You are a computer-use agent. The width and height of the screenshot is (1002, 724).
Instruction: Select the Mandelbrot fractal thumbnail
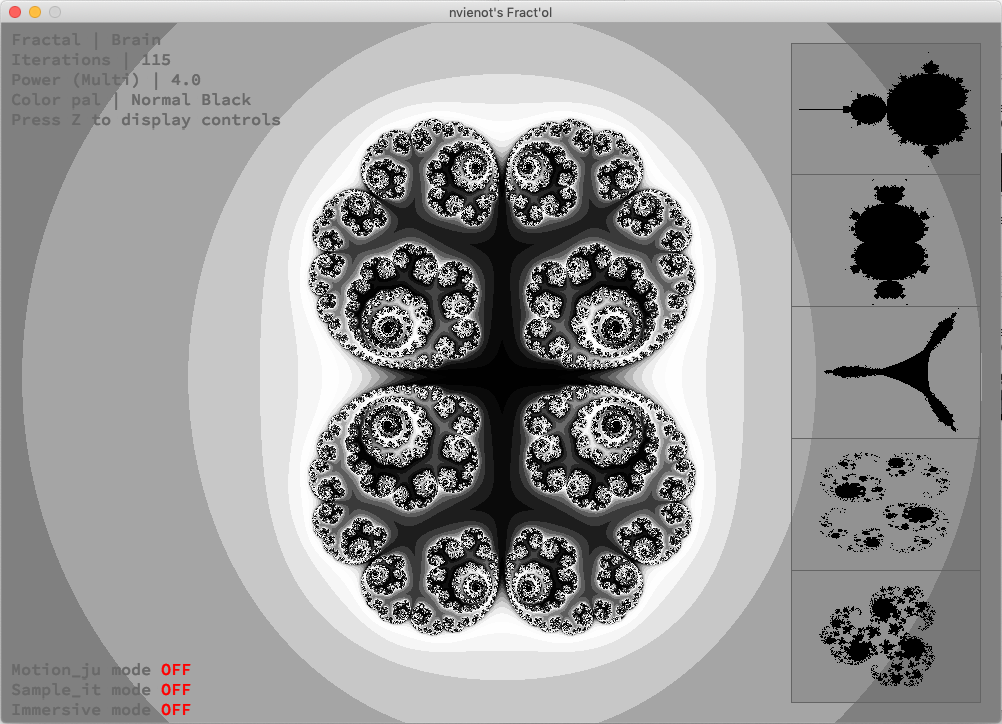(886, 109)
